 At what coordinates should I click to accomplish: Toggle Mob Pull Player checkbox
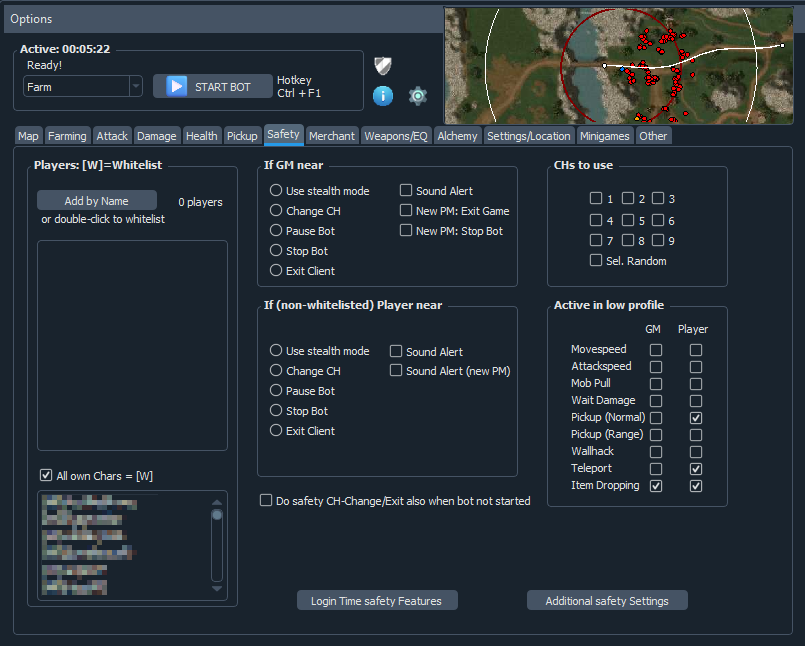coord(696,384)
